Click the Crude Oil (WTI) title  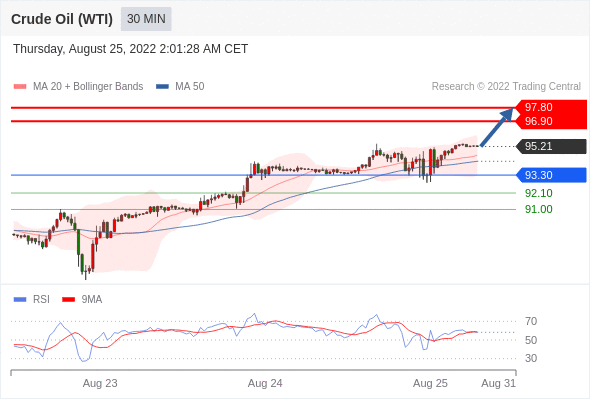click(62, 19)
